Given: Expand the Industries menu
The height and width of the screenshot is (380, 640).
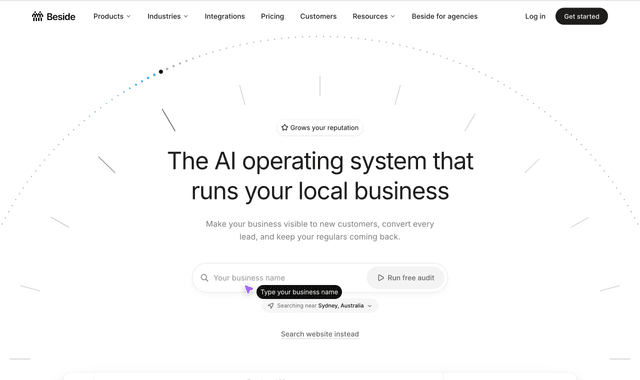Looking at the screenshot, I should 167,16.
